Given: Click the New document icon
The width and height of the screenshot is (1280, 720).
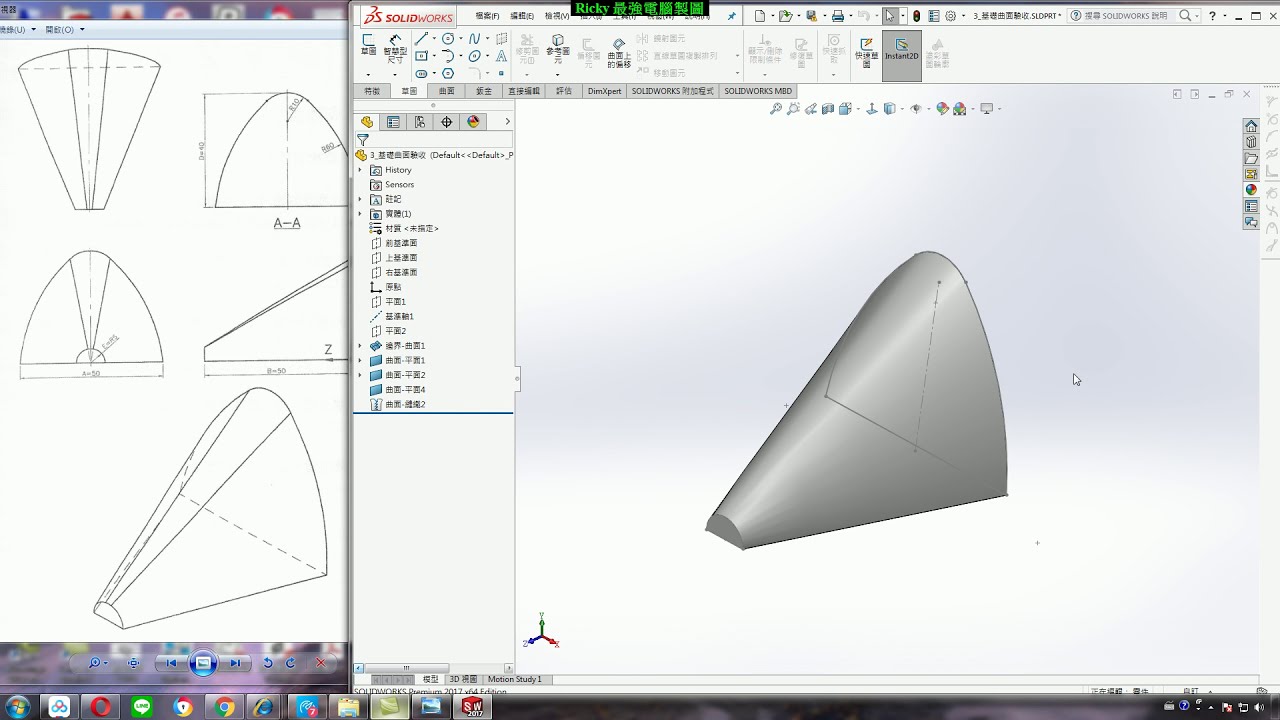Looking at the screenshot, I should (x=760, y=16).
